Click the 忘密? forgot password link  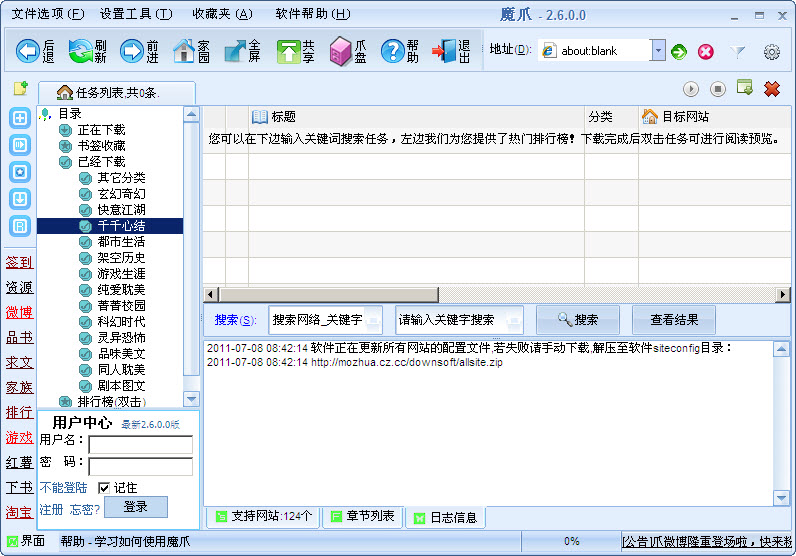(85, 509)
